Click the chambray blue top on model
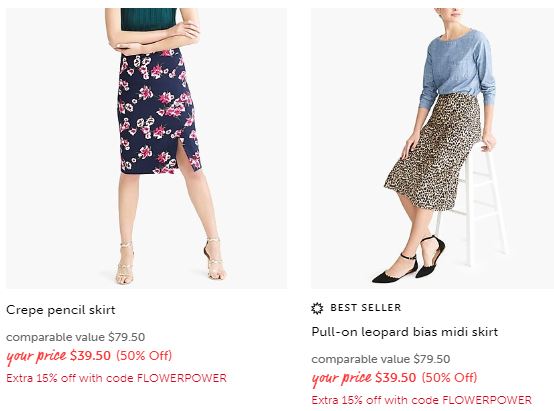 (458, 67)
